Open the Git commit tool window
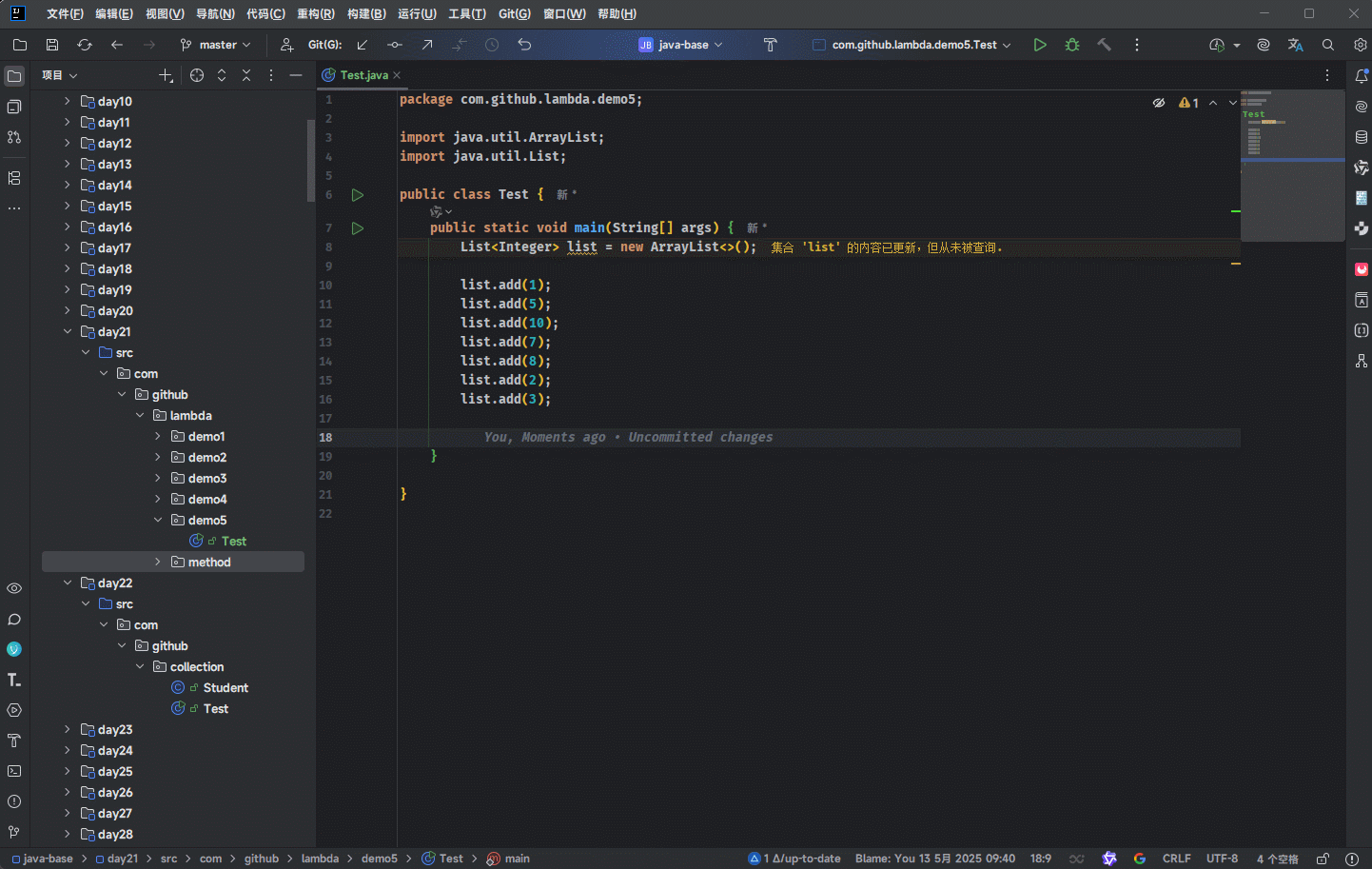The width and height of the screenshot is (1372, 869). 14,107
